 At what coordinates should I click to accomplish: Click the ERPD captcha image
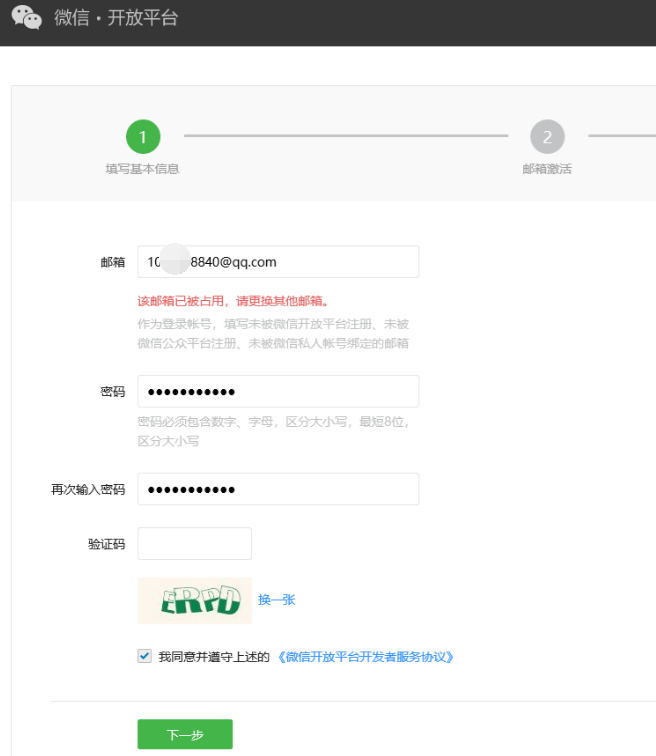click(x=194, y=601)
